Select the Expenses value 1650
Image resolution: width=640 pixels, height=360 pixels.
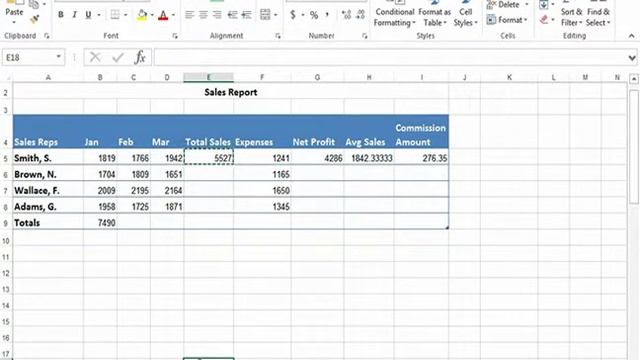pos(262,191)
